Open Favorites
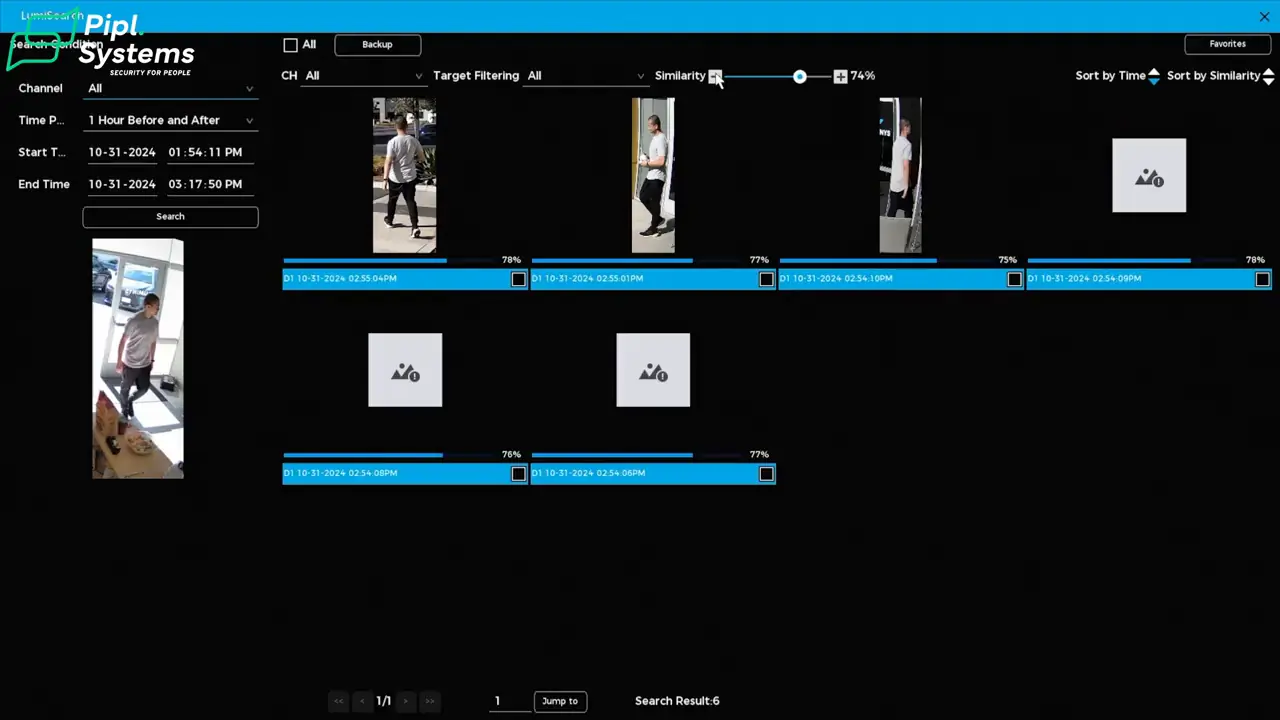Viewport: 1280px width, 720px height. (1227, 44)
